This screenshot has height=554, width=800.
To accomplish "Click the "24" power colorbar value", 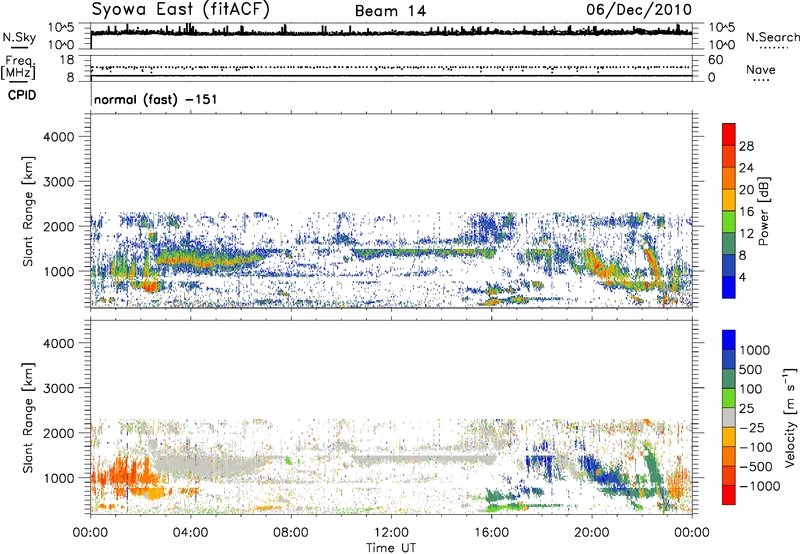I will pyautogui.click(x=746, y=168).
